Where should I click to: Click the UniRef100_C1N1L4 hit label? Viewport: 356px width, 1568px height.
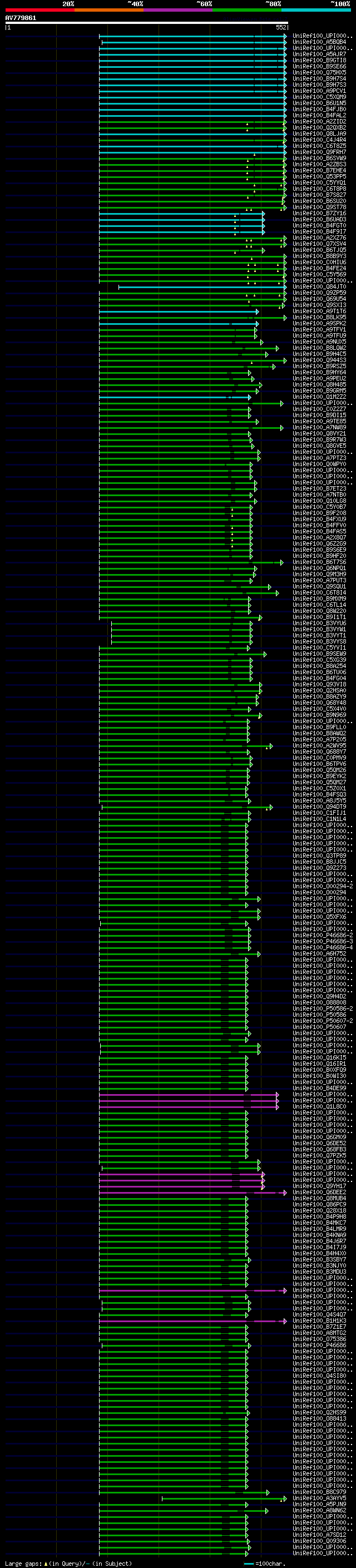(319, 819)
